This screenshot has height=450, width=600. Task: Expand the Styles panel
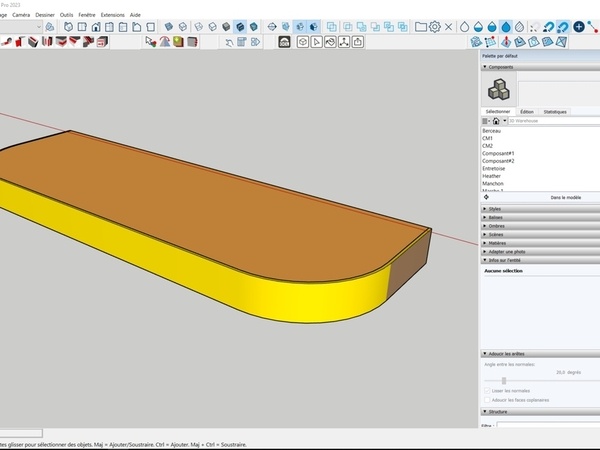pyautogui.click(x=494, y=208)
